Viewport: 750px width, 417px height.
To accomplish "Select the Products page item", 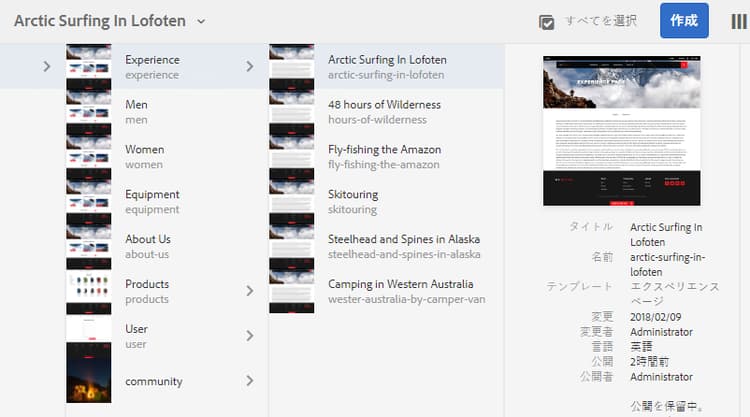I will (x=166, y=291).
